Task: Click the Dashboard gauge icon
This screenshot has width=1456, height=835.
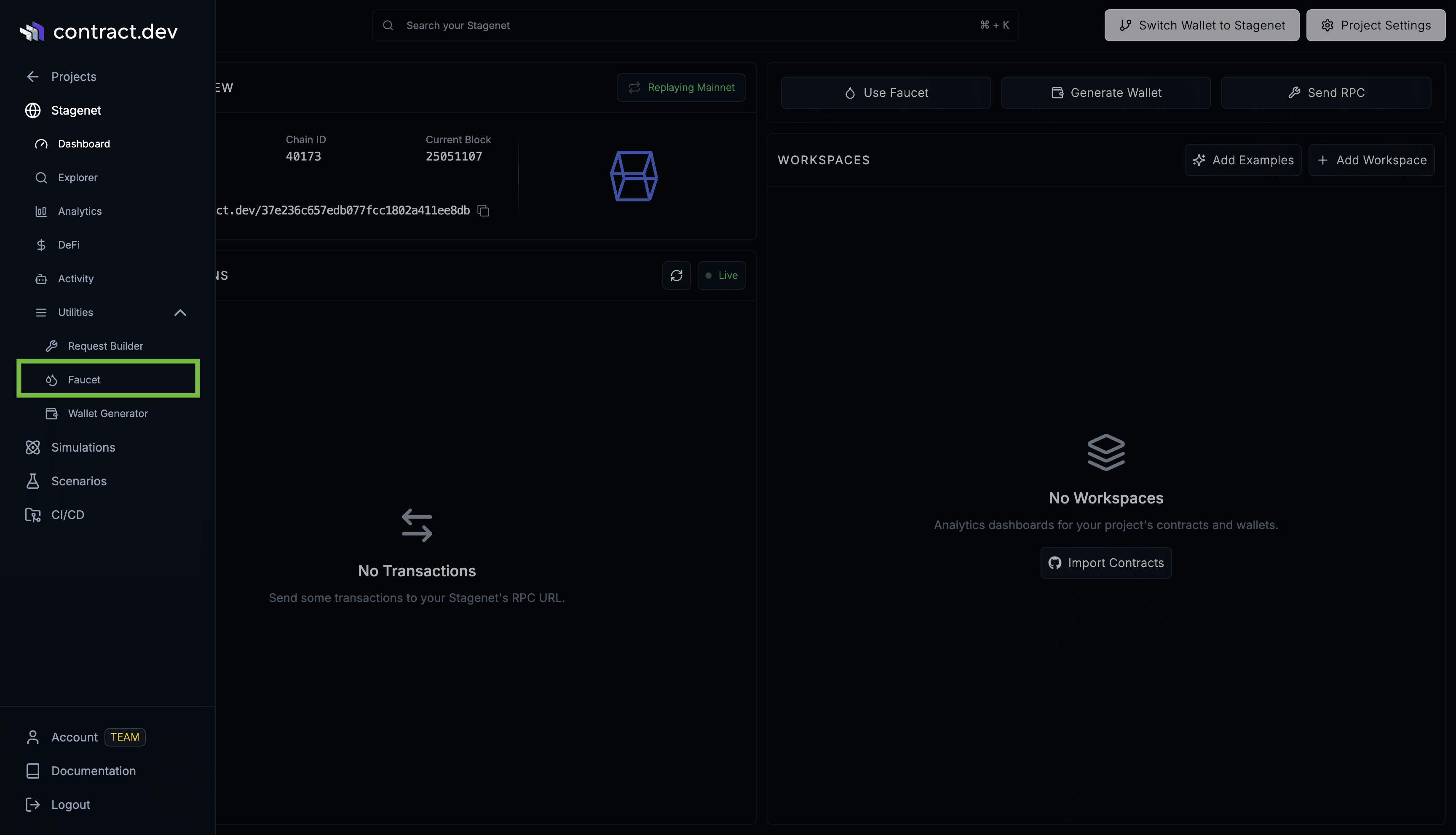Action: [x=41, y=144]
